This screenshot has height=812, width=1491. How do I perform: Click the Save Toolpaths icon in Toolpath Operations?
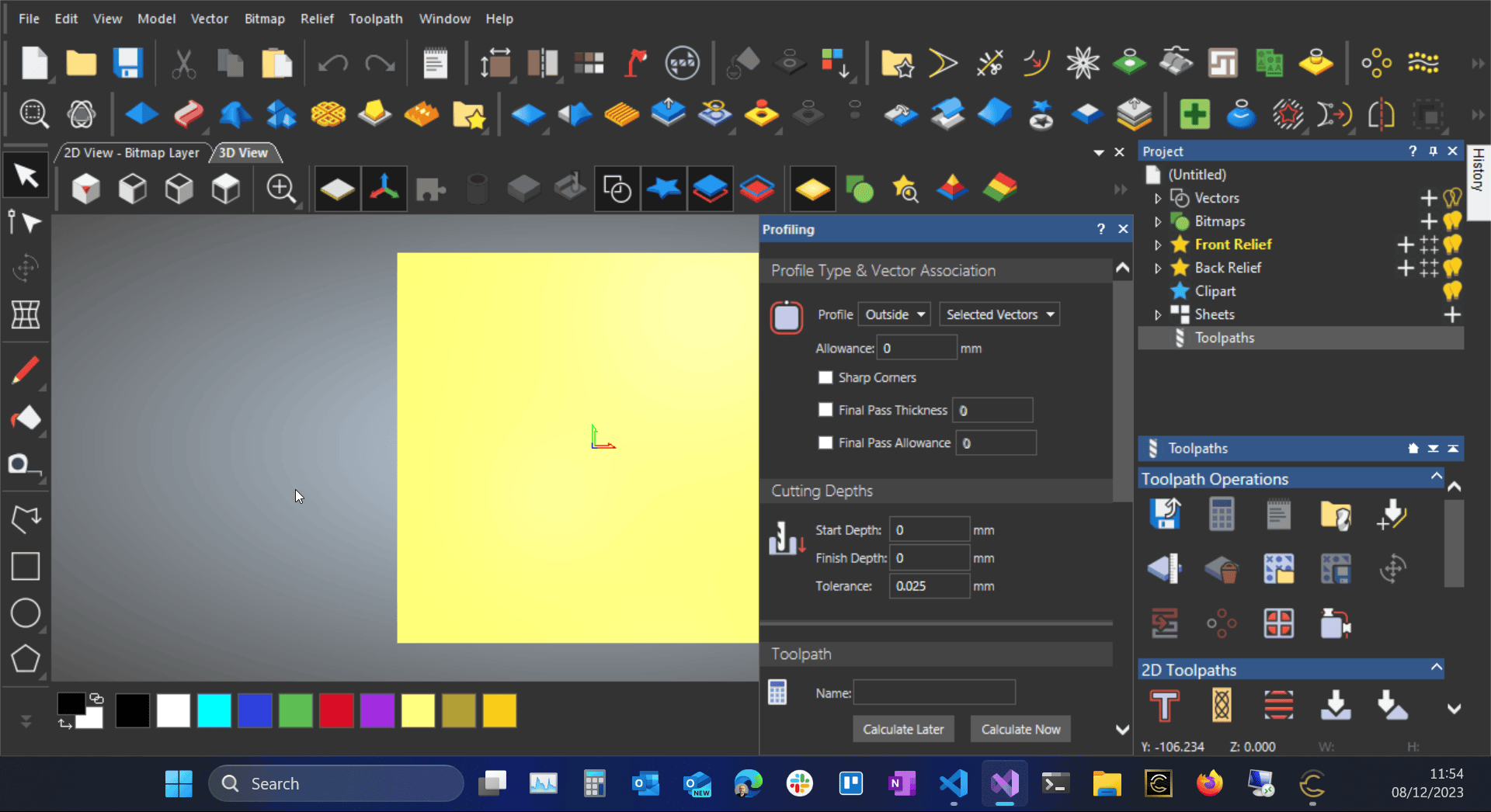pyautogui.click(x=1165, y=514)
